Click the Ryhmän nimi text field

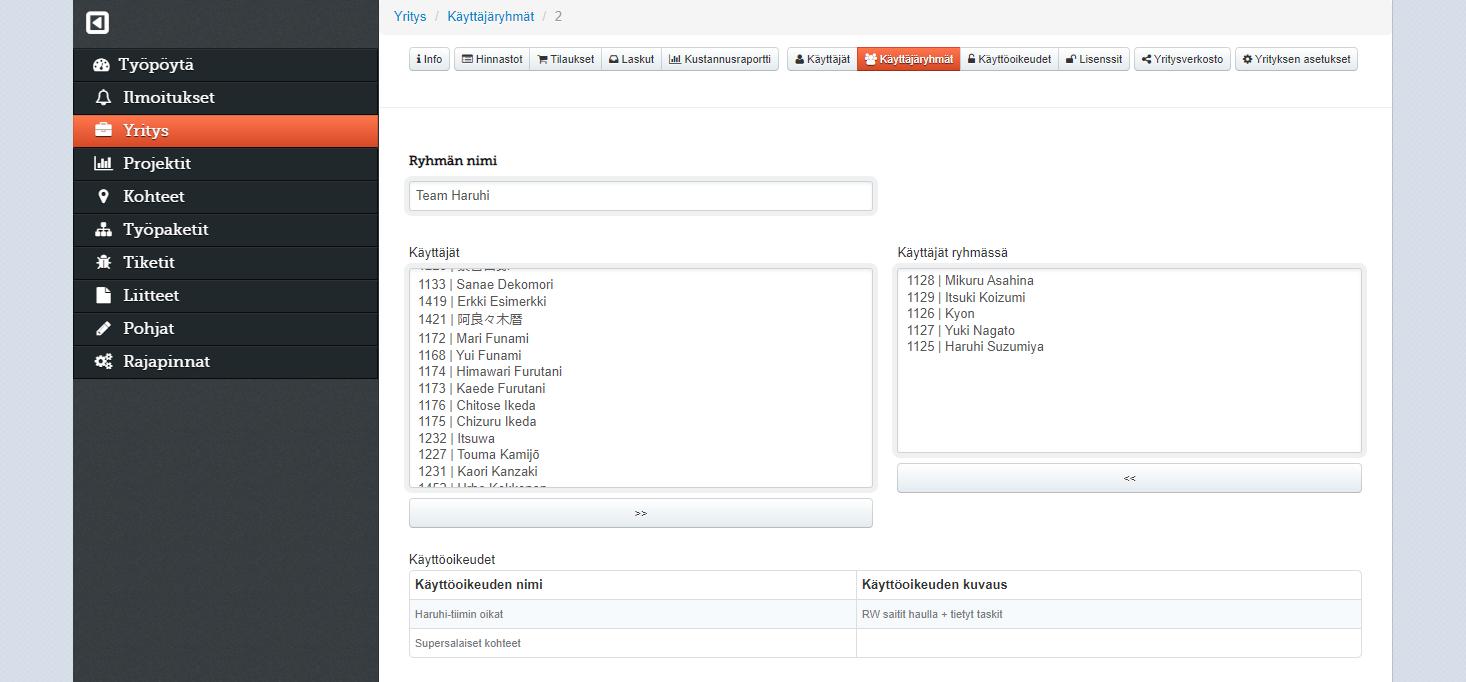tap(640, 196)
